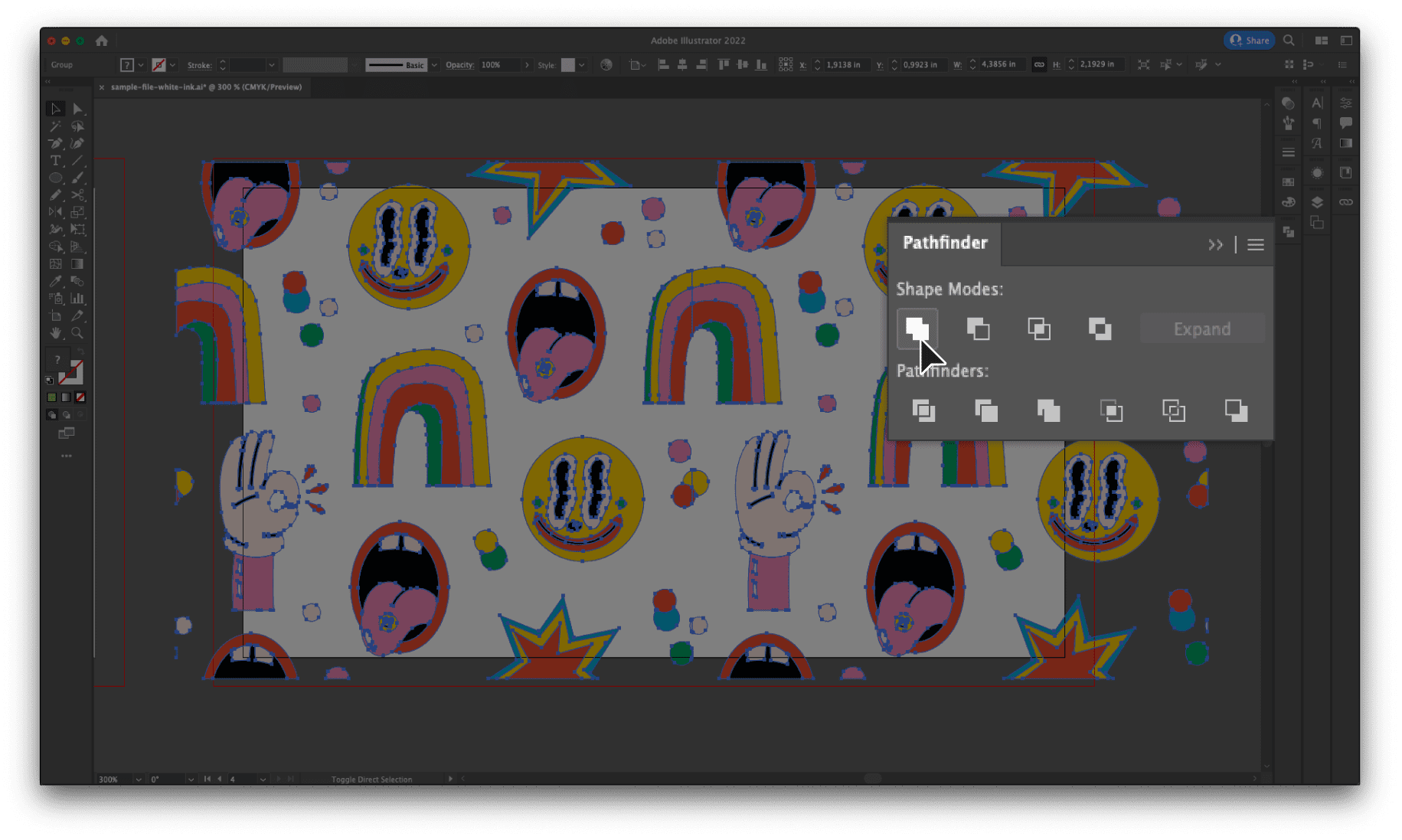Set paint mode to None
Image resolution: width=1402 pixels, height=840 pixels.
tap(80, 397)
